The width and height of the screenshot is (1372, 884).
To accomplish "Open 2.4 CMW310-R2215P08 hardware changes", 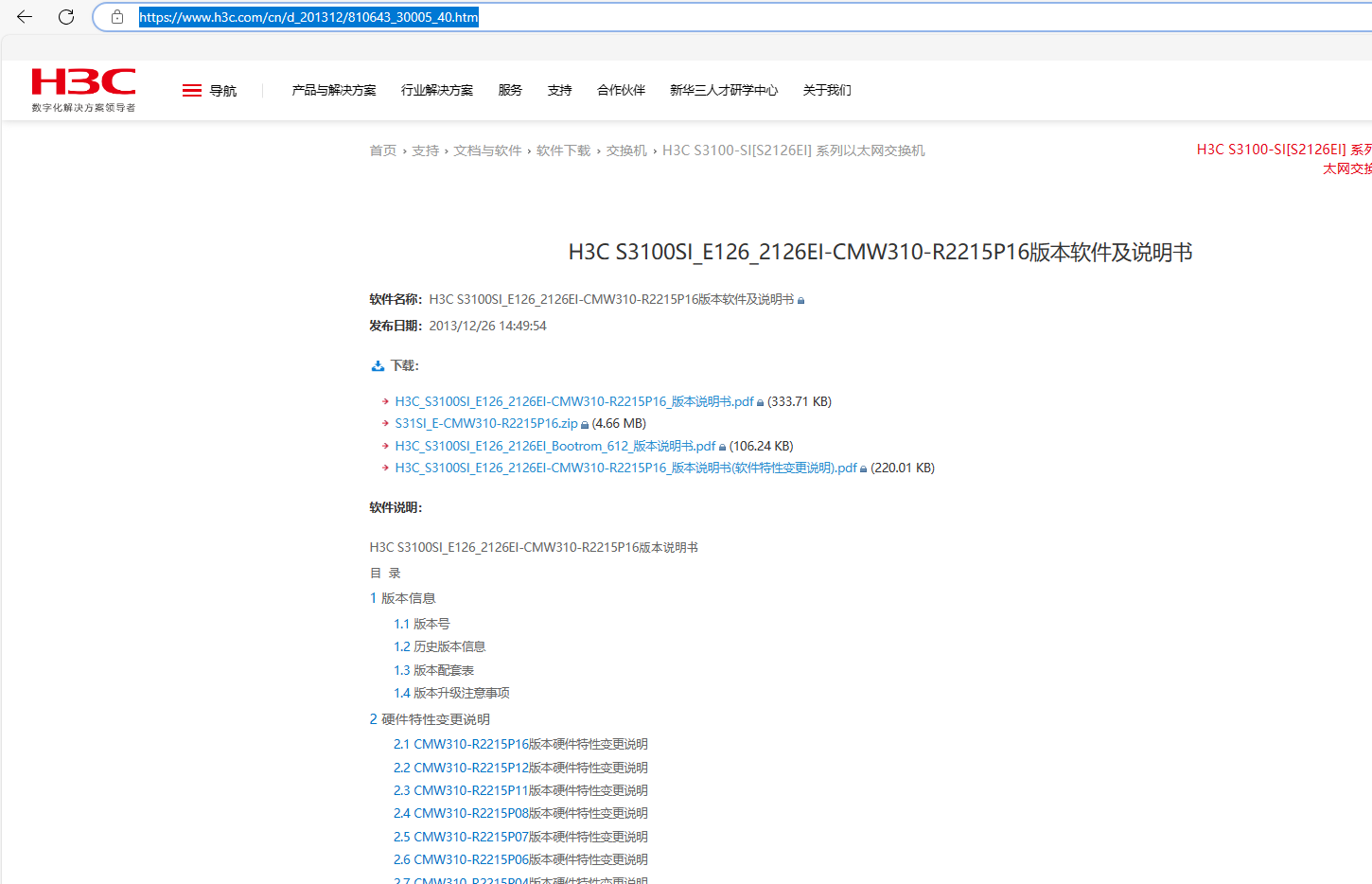I will click(520, 814).
